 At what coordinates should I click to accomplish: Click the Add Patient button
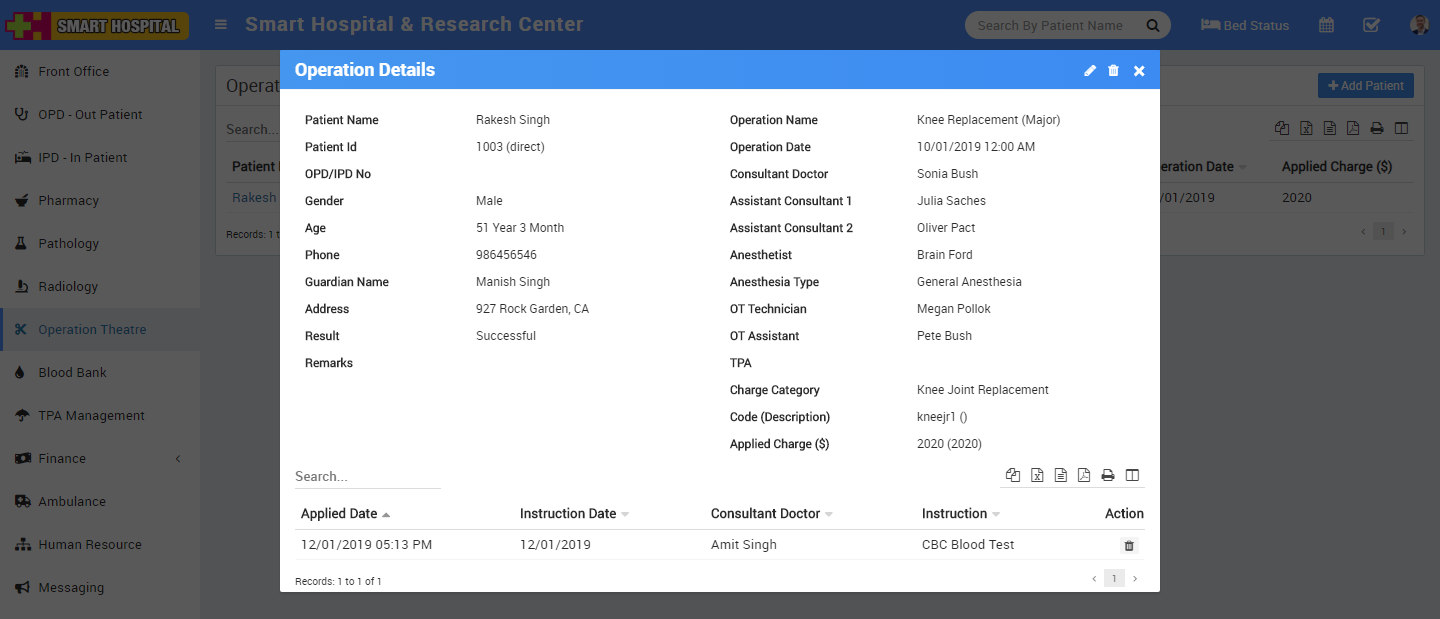(1365, 86)
